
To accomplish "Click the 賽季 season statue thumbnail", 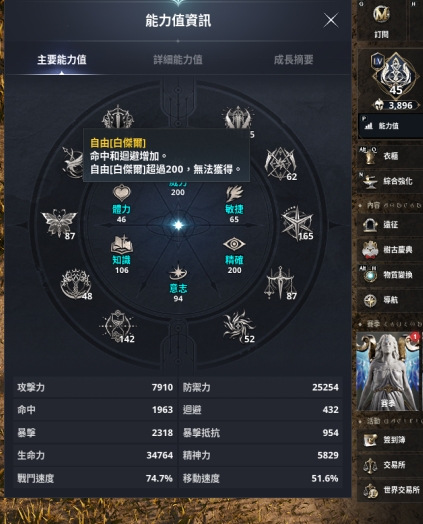I will pyautogui.click(x=388, y=371).
